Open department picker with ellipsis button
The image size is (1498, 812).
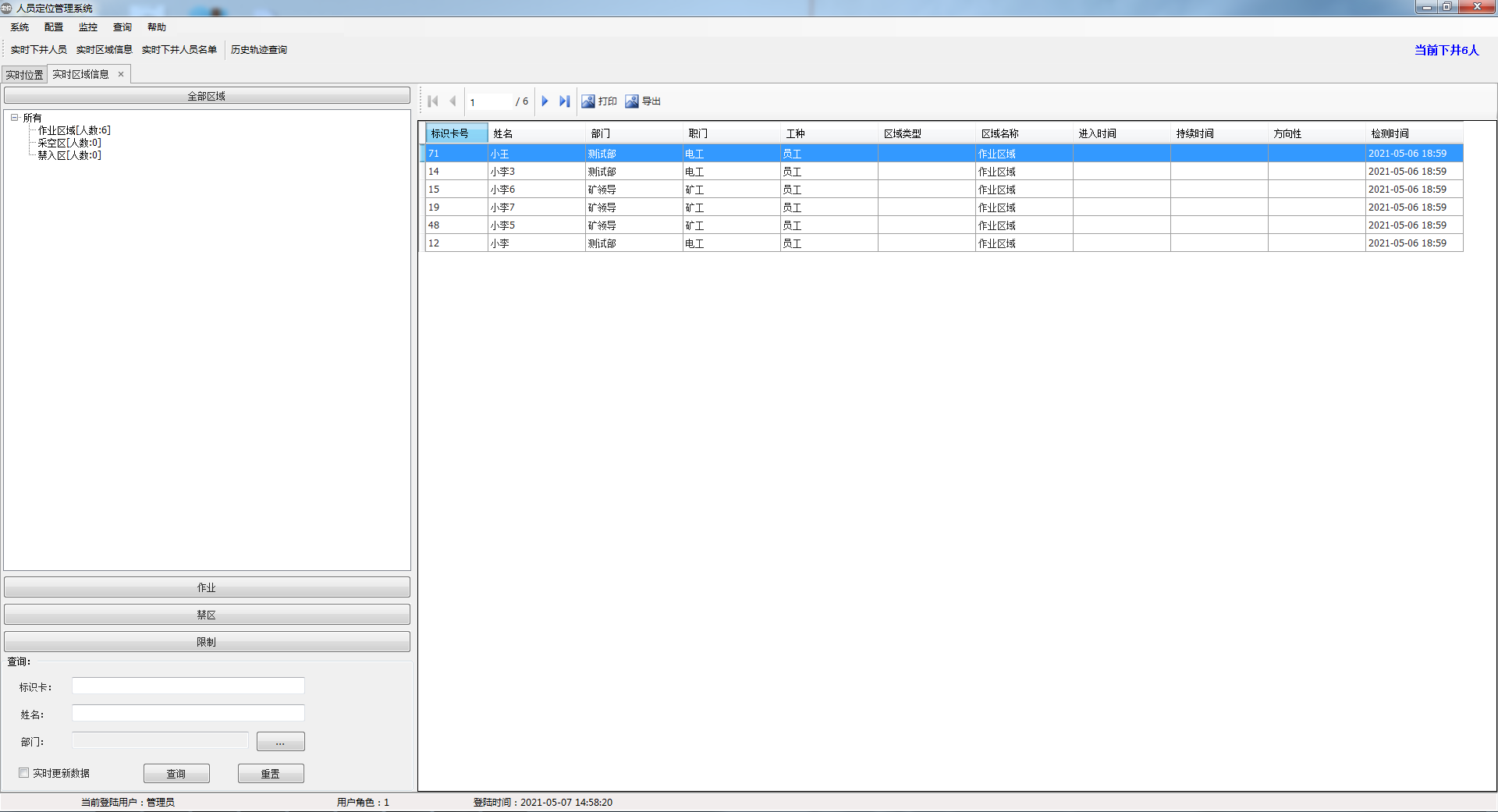(x=280, y=742)
